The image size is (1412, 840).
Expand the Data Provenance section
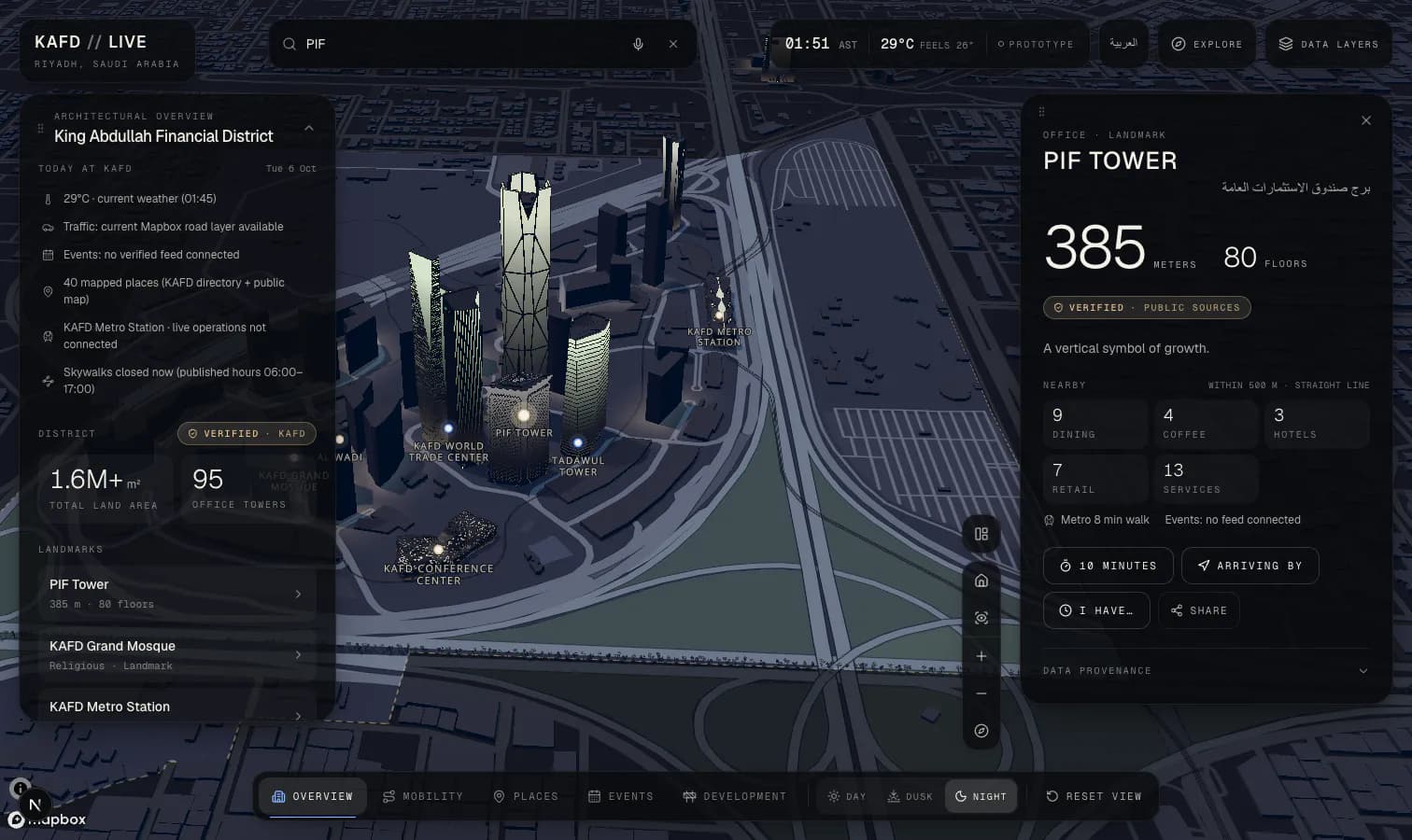tap(1206, 670)
